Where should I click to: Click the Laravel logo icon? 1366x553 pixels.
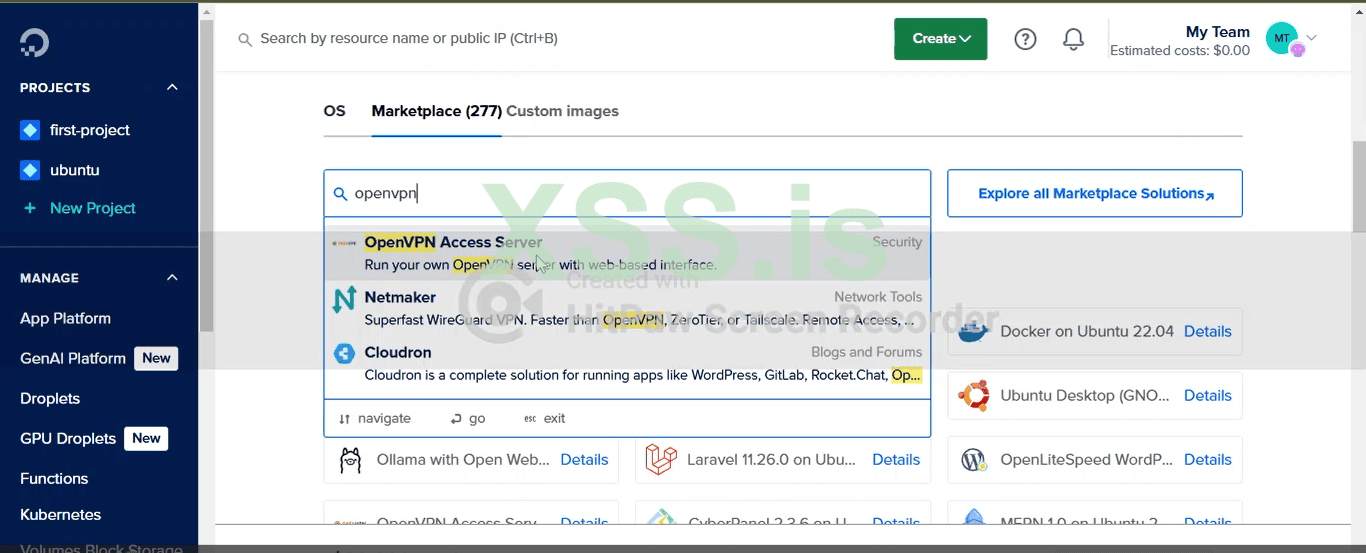coord(661,460)
